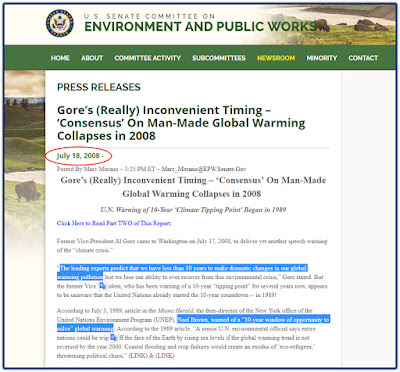
Task: Click highlighted text 'Noel Brown, warned of'
Action: [253, 320]
